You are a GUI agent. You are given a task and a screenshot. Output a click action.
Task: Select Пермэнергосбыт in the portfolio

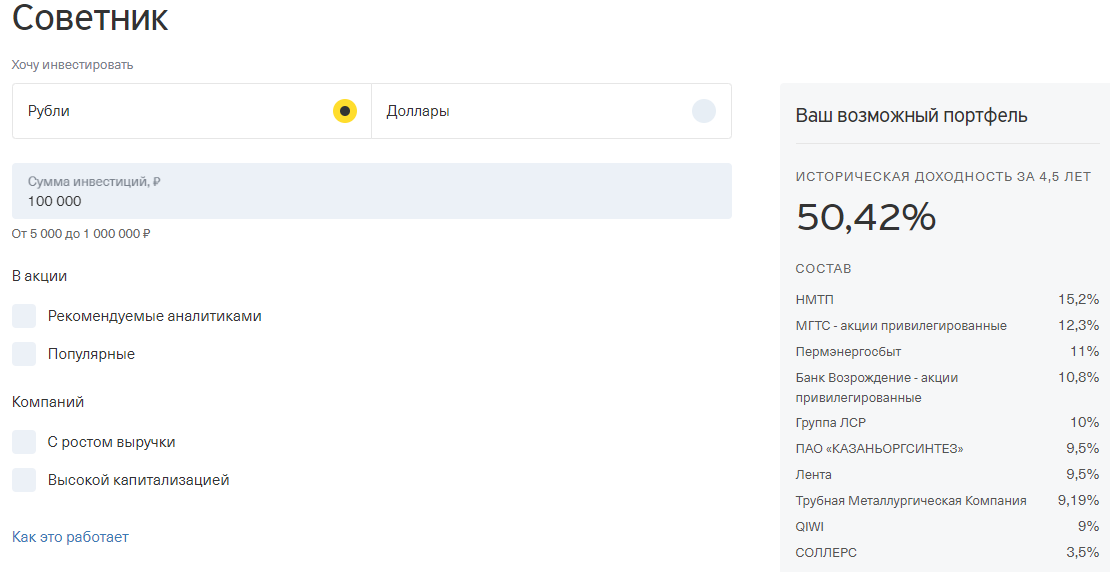[848, 352]
